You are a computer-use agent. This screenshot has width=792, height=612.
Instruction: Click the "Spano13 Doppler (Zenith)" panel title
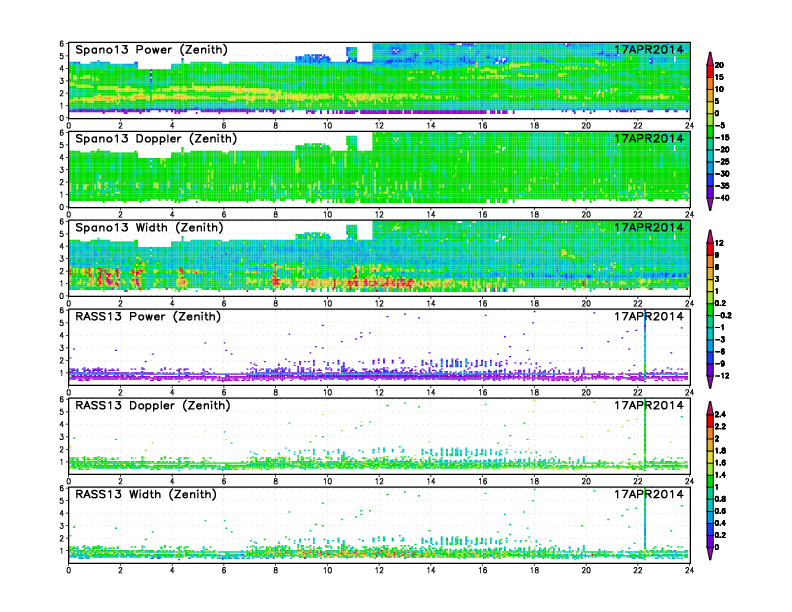156,139
